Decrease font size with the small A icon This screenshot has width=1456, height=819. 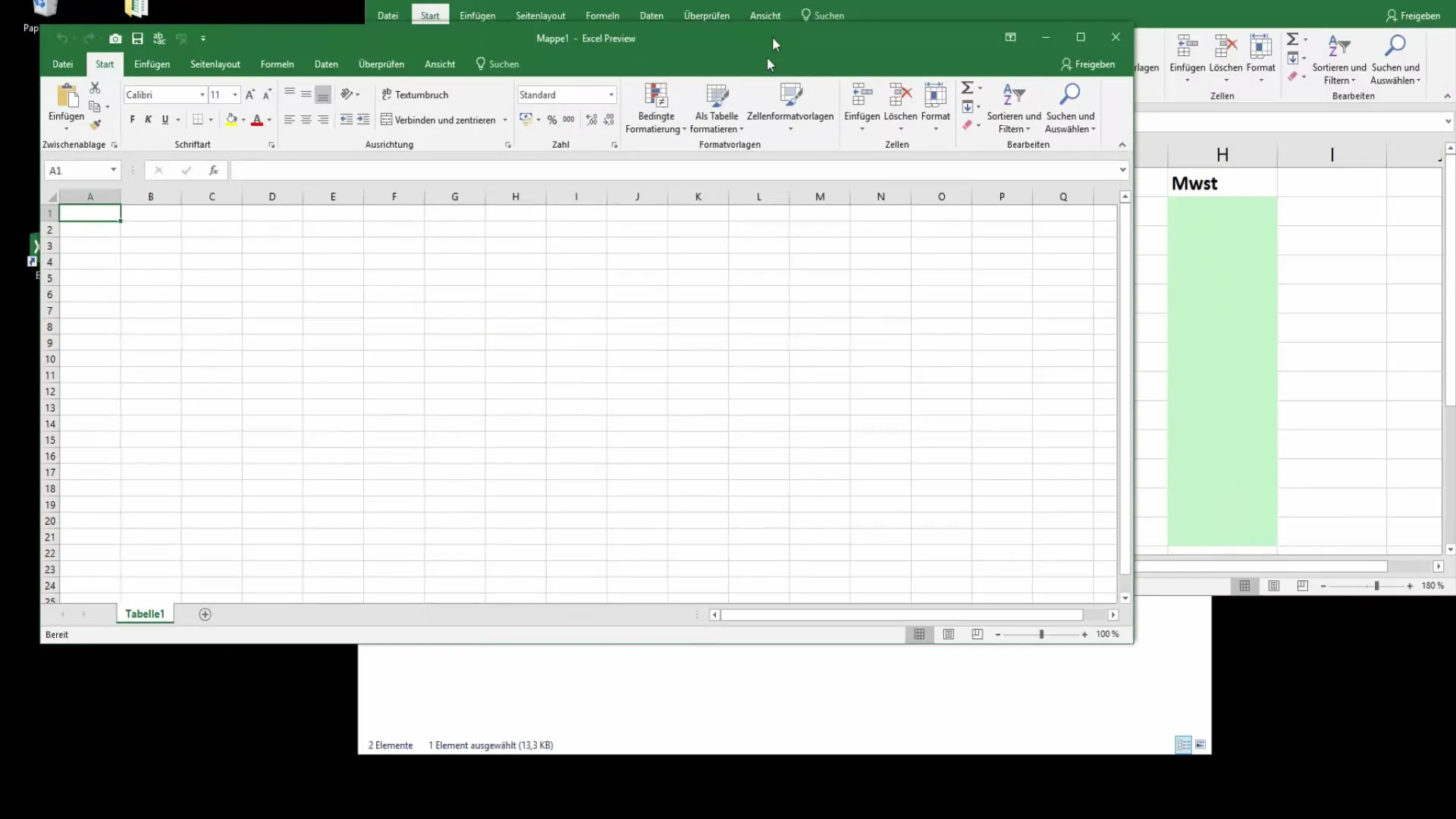coord(267,95)
